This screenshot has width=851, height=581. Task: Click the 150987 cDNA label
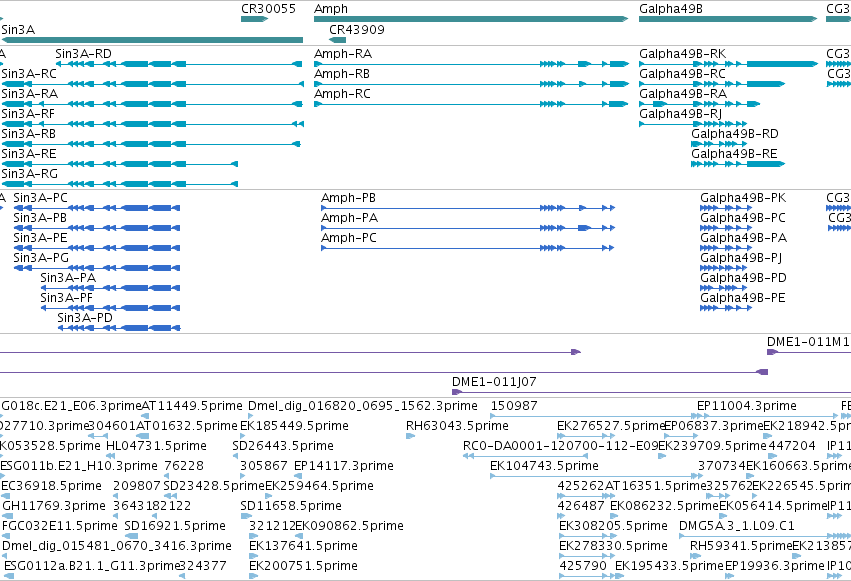[x=514, y=406]
